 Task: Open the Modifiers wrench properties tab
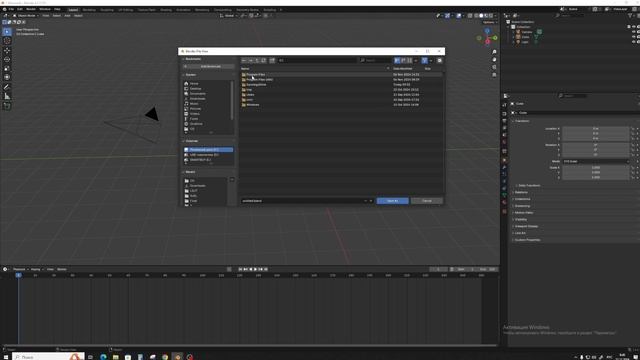coord(504,167)
